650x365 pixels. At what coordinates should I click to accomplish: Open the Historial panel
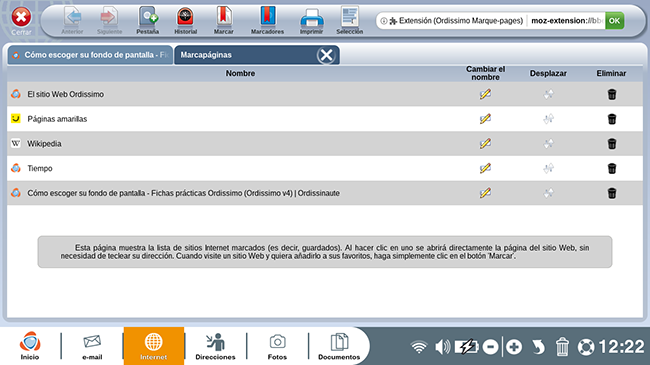[x=185, y=21]
